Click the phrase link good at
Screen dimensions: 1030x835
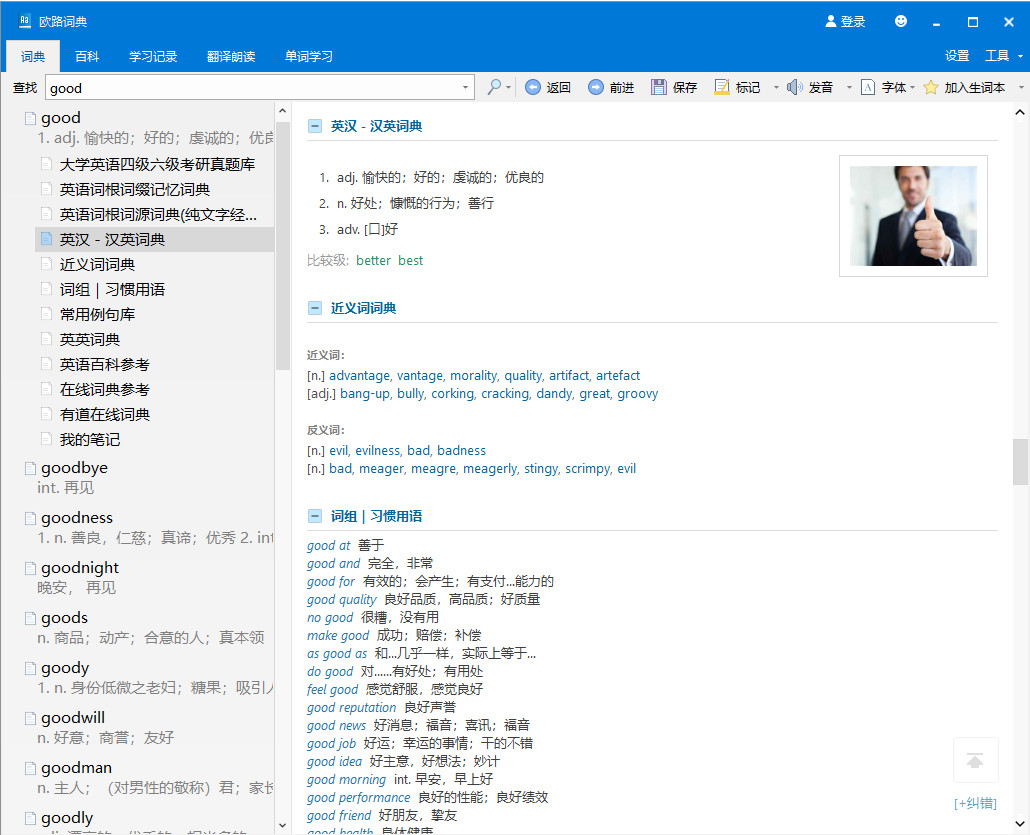coord(328,545)
